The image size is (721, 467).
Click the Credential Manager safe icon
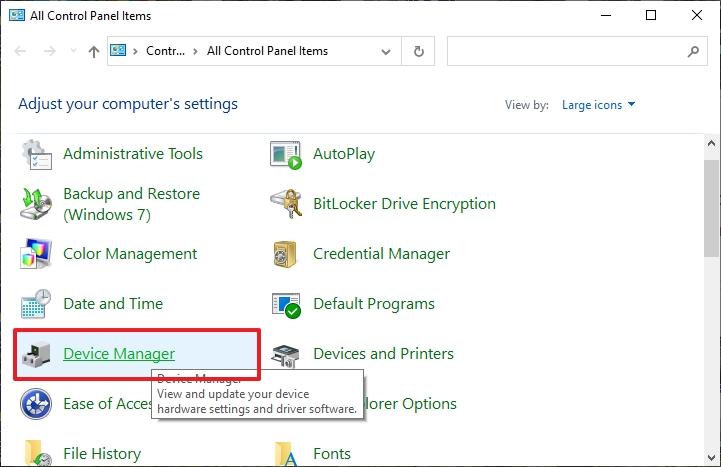pyautogui.click(x=286, y=254)
